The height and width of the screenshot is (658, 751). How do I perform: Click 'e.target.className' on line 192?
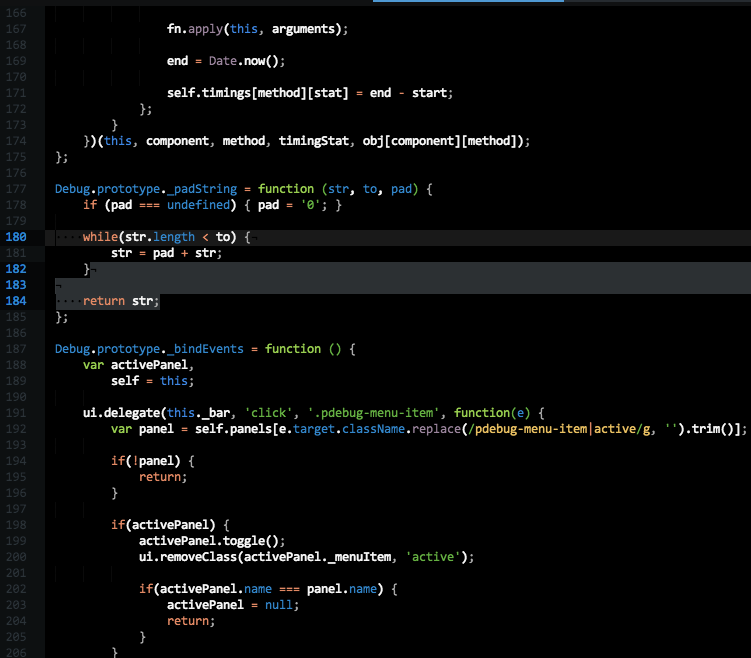(x=342, y=429)
